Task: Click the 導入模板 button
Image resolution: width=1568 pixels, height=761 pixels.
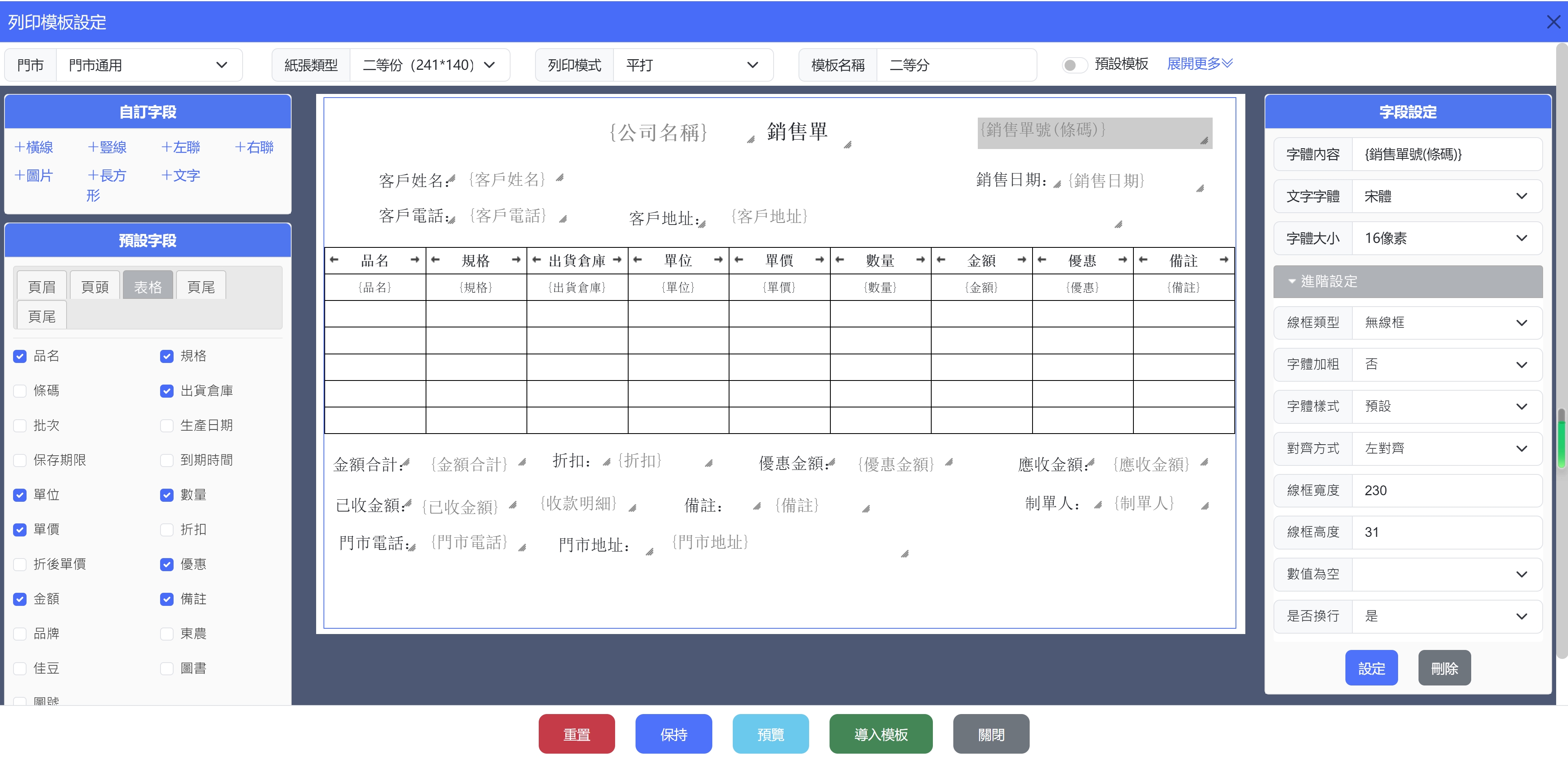Action: click(881, 734)
